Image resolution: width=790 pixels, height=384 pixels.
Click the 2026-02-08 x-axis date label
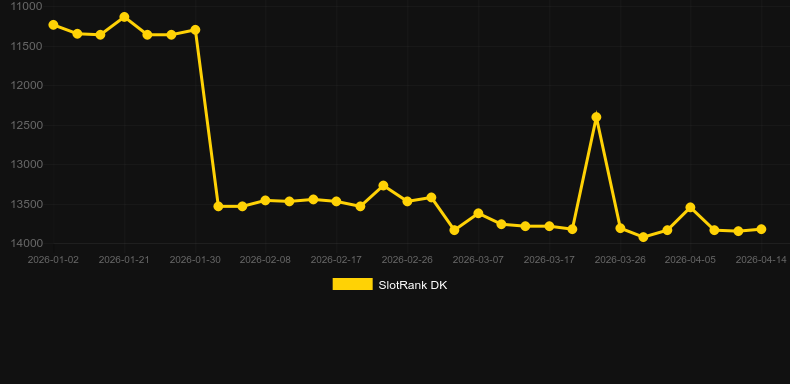[x=266, y=260]
